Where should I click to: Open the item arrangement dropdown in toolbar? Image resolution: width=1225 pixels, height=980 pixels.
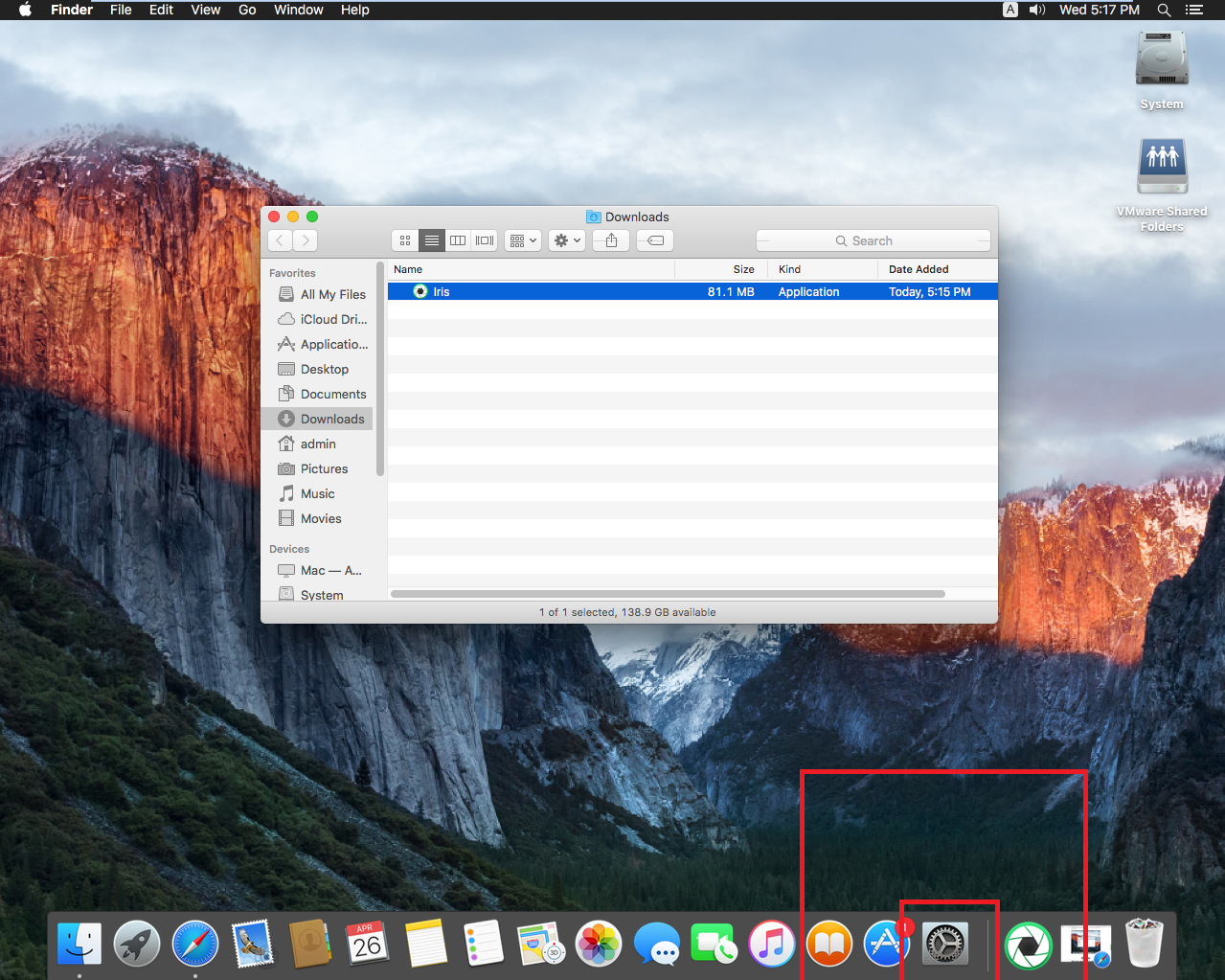pyautogui.click(x=523, y=240)
